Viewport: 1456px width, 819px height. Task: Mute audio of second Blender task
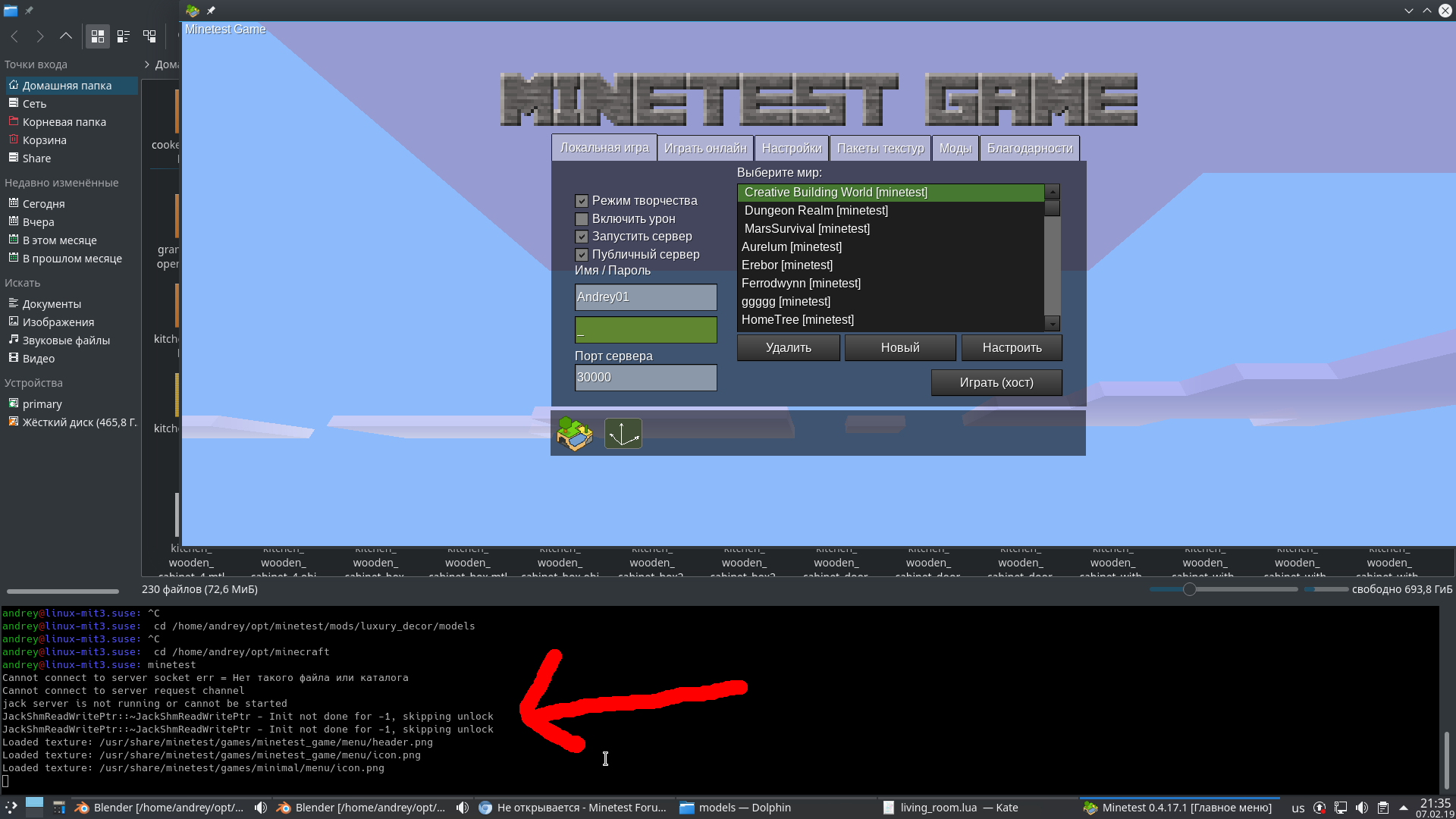(463, 808)
